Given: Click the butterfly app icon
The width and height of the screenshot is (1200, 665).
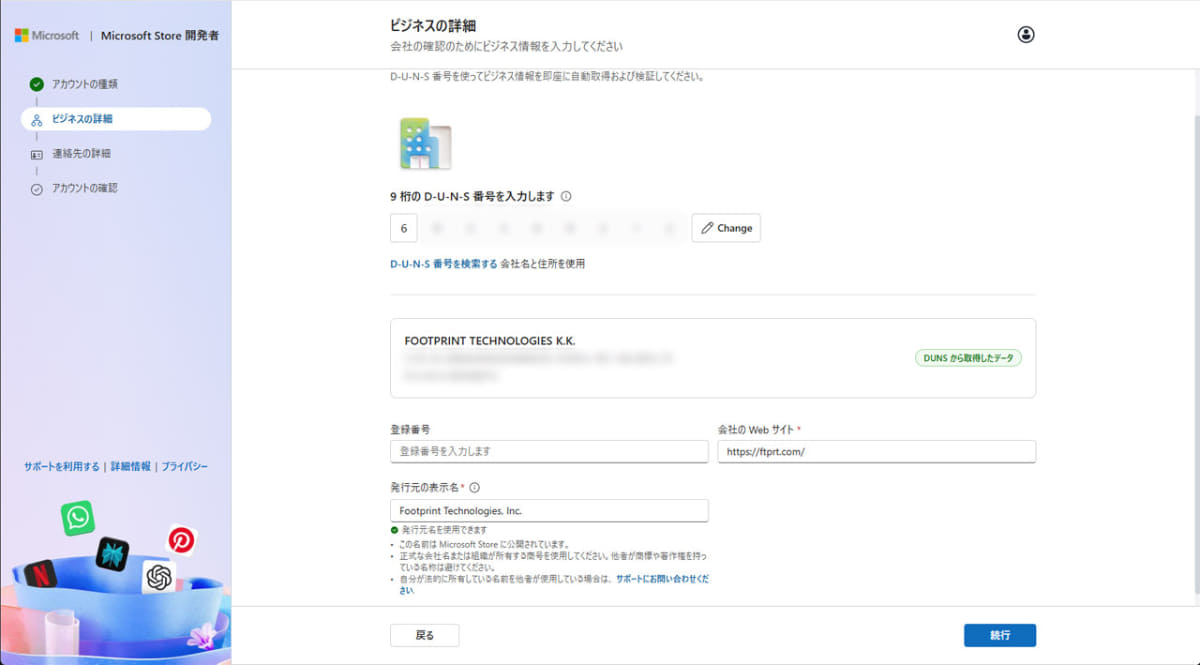Looking at the screenshot, I should [x=112, y=553].
